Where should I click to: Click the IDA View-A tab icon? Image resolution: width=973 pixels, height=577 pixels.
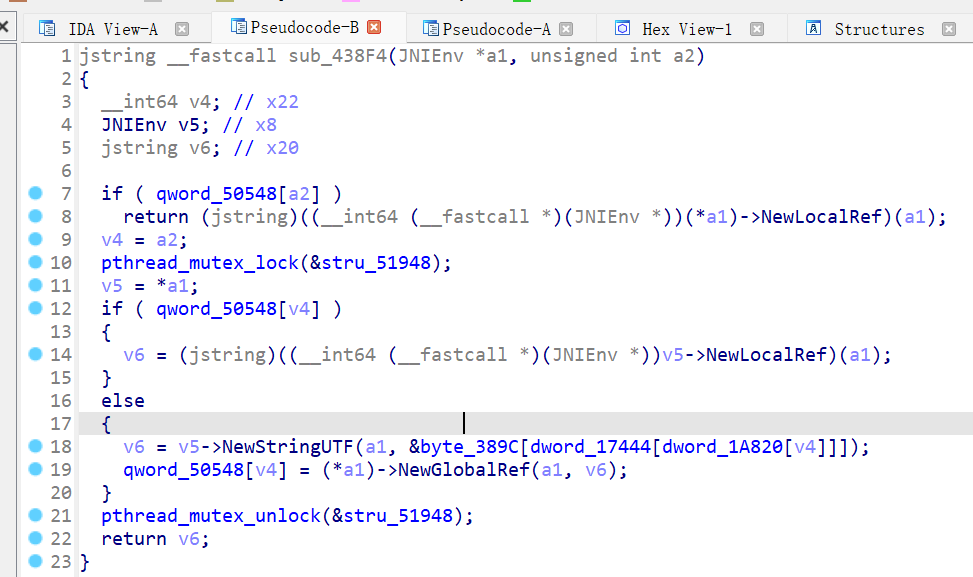(47, 29)
